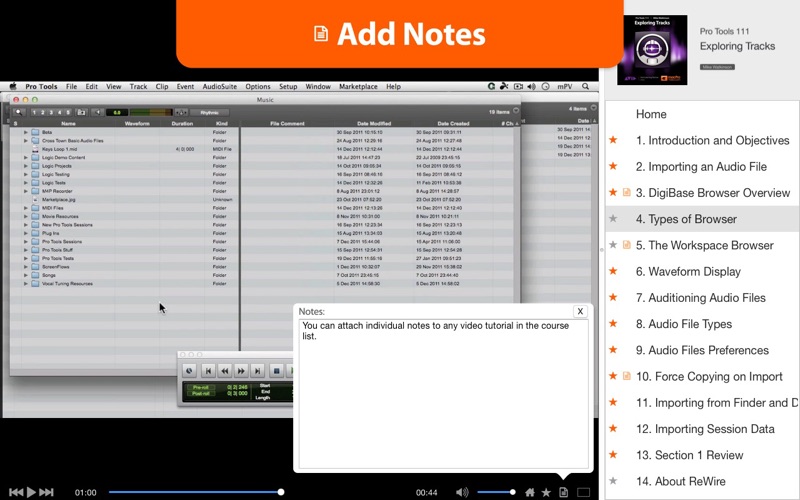Click the favorite star in player bar

pyautogui.click(x=546, y=492)
